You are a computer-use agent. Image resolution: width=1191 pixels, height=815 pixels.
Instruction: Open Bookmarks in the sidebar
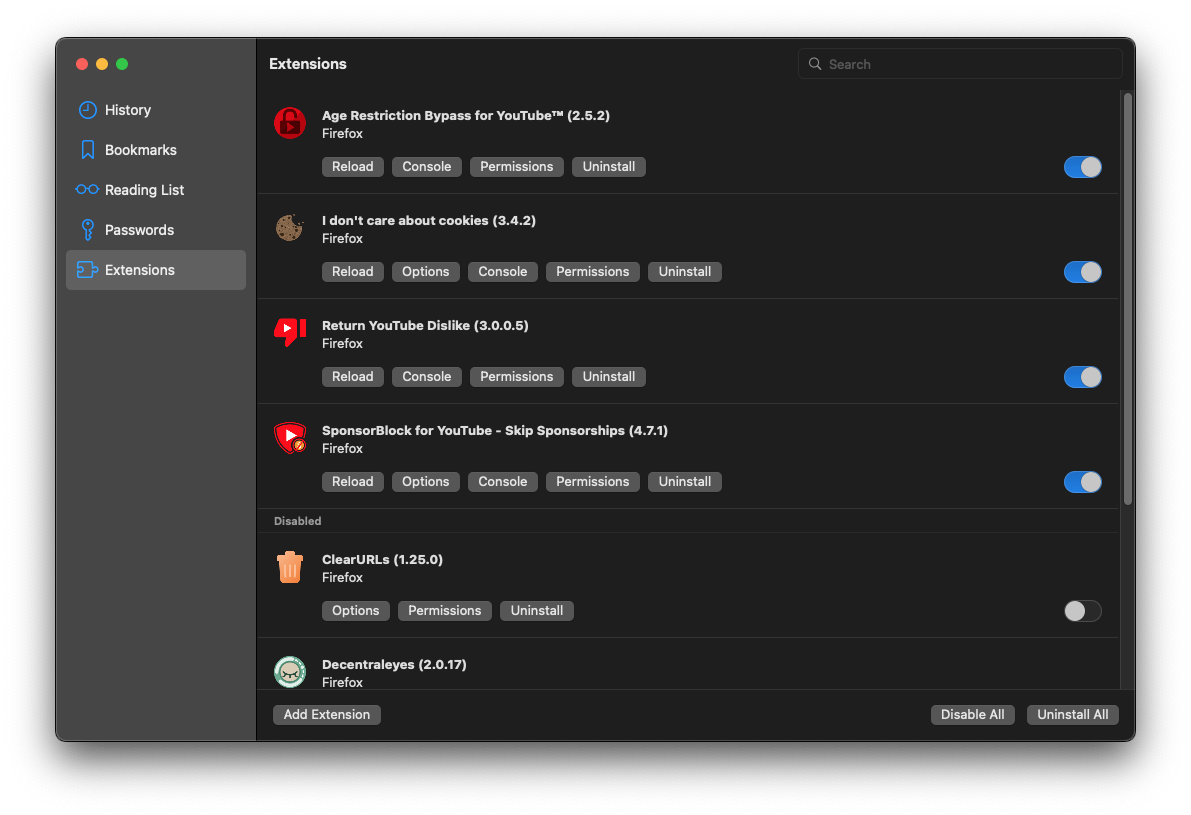pos(140,150)
